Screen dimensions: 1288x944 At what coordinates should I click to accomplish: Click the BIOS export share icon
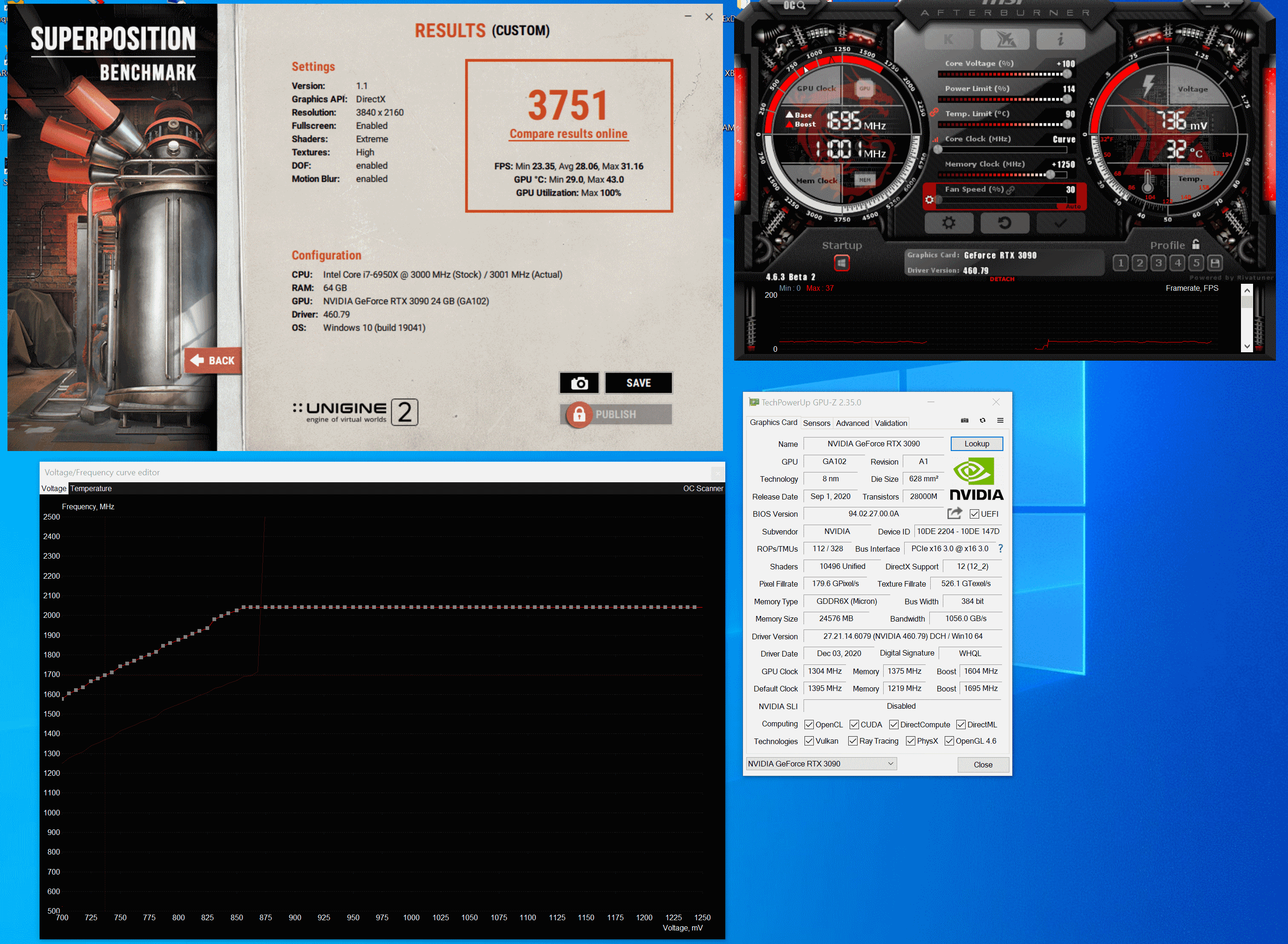point(954,513)
